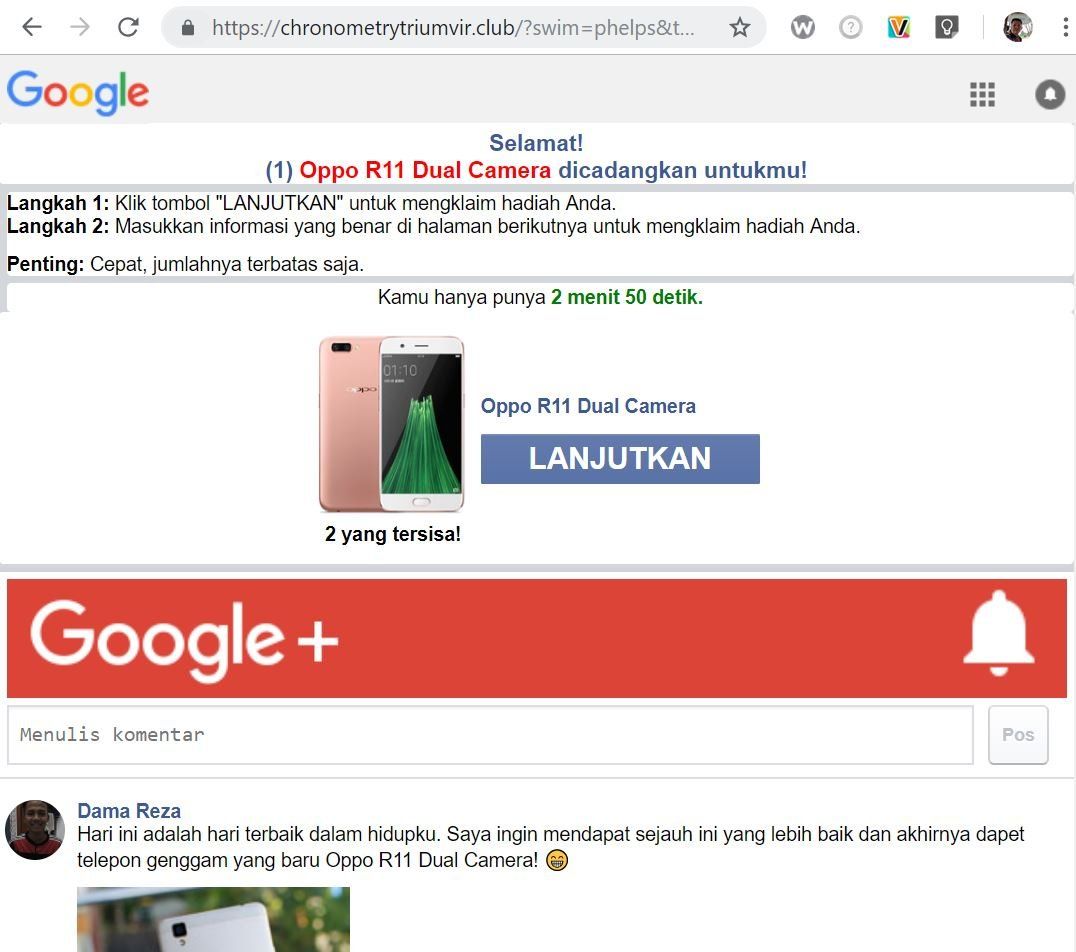Click the grey question mark extension icon
Screen dimensions: 1076x952
[850, 27]
